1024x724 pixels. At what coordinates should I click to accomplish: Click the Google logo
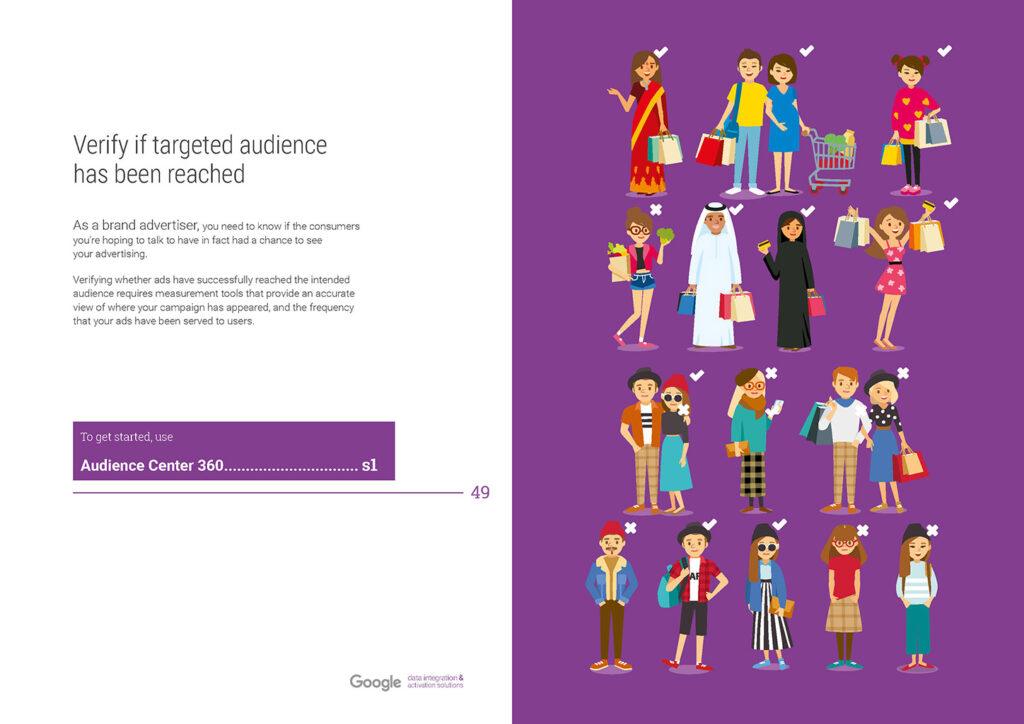[375, 682]
